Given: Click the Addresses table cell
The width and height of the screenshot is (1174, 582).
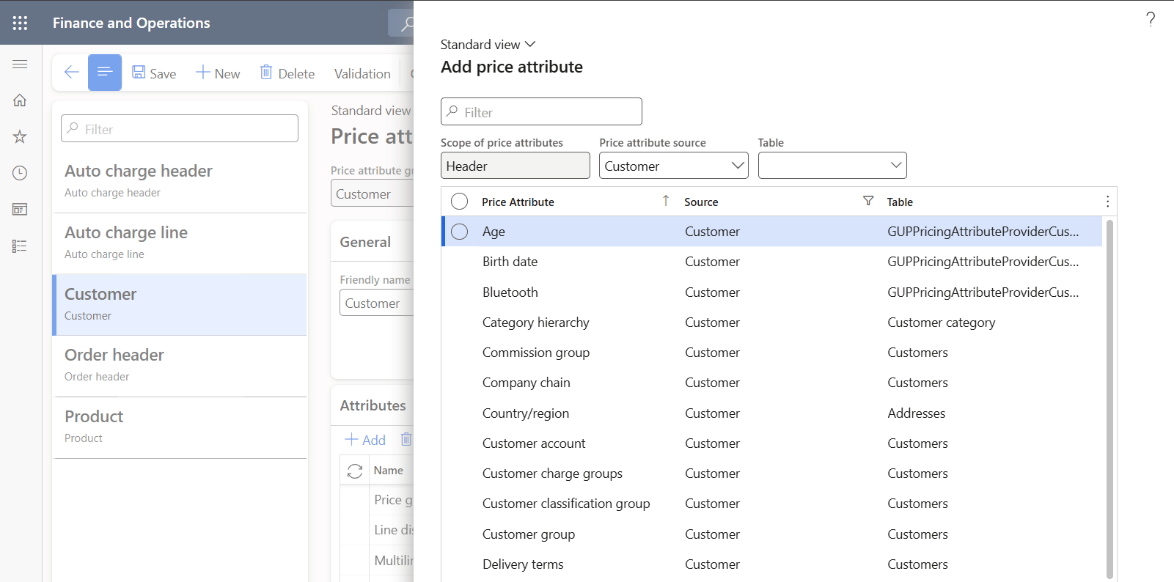Looking at the screenshot, I should click(x=916, y=413).
